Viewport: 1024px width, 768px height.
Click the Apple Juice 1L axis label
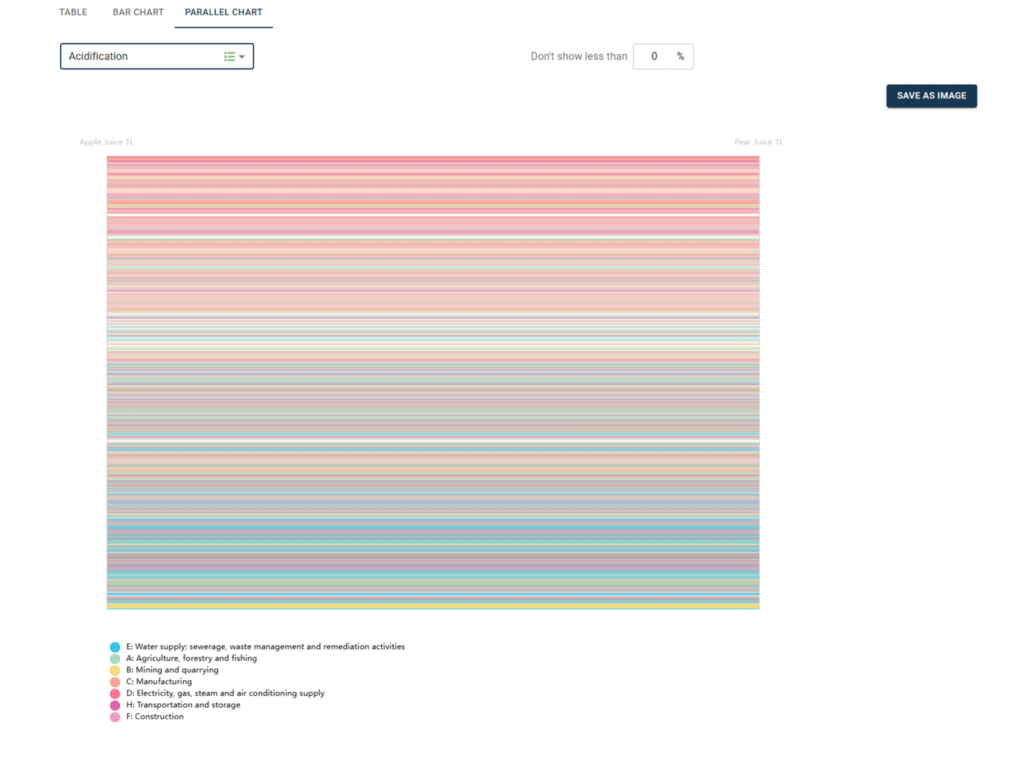(x=106, y=142)
